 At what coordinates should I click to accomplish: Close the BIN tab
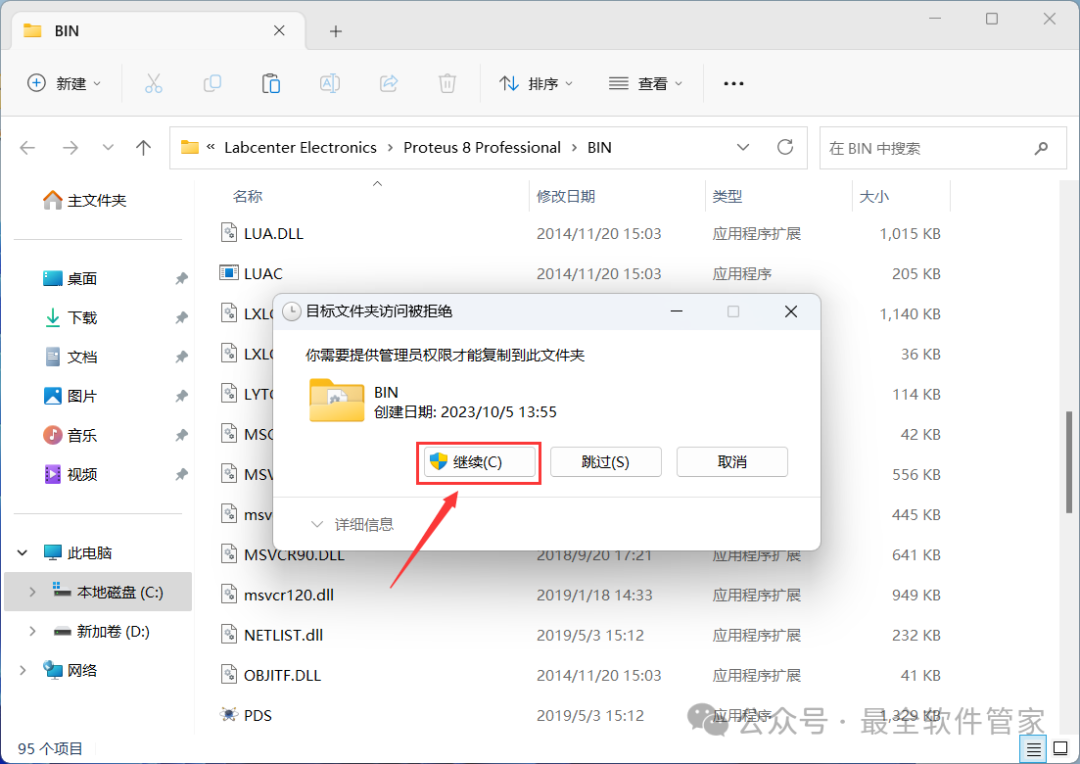click(279, 30)
